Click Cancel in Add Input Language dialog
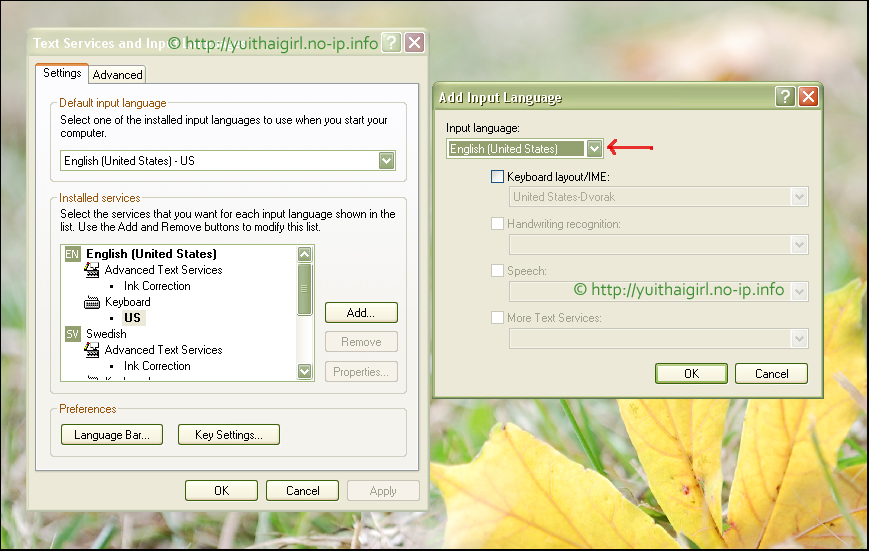The width and height of the screenshot is (869, 551). [771, 374]
